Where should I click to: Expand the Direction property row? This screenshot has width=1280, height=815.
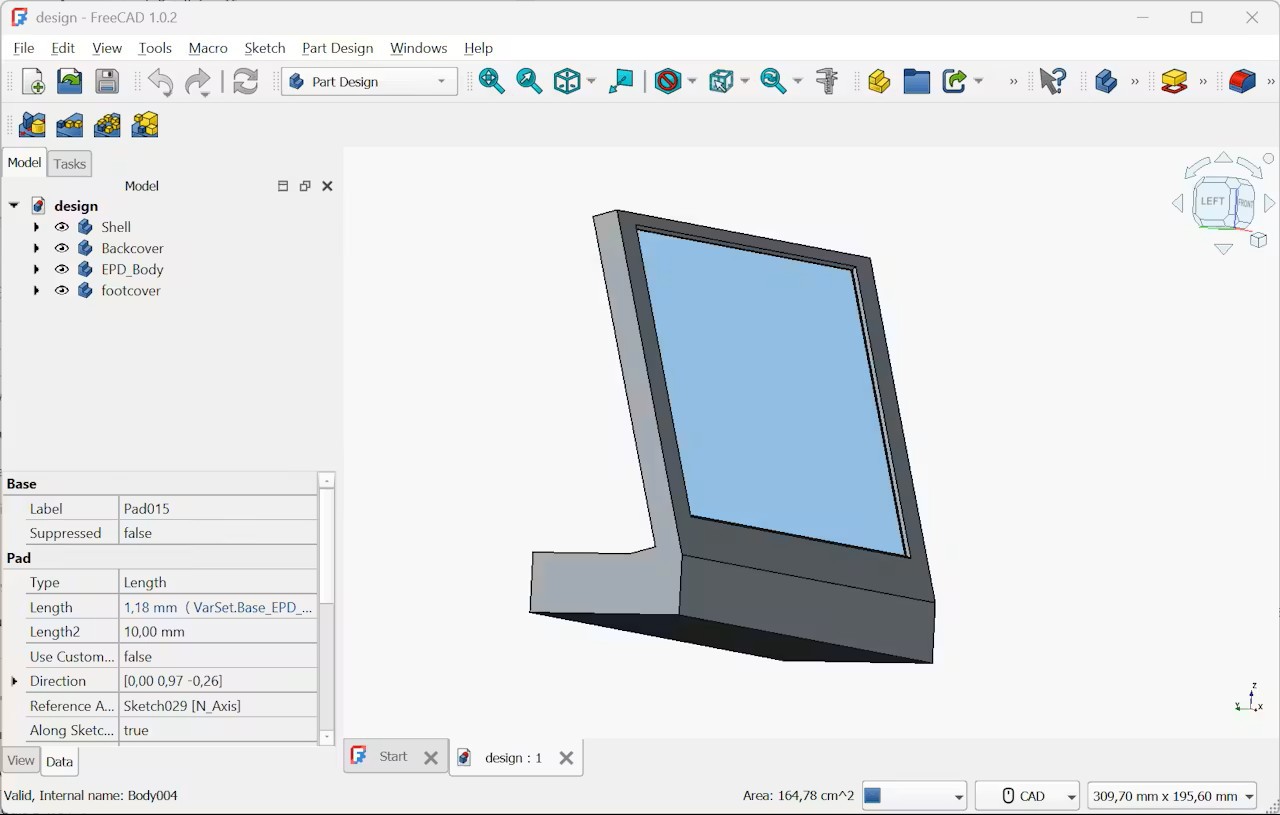click(x=14, y=681)
